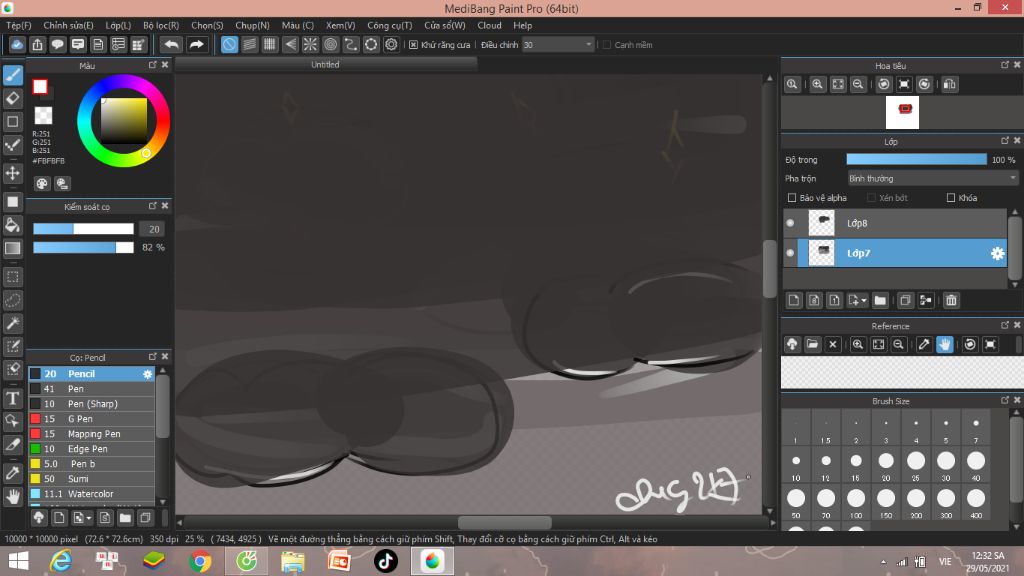Viewport: 1024px width, 576px height.
Task: Open the Cloud menu
Action: pos(489,25)
